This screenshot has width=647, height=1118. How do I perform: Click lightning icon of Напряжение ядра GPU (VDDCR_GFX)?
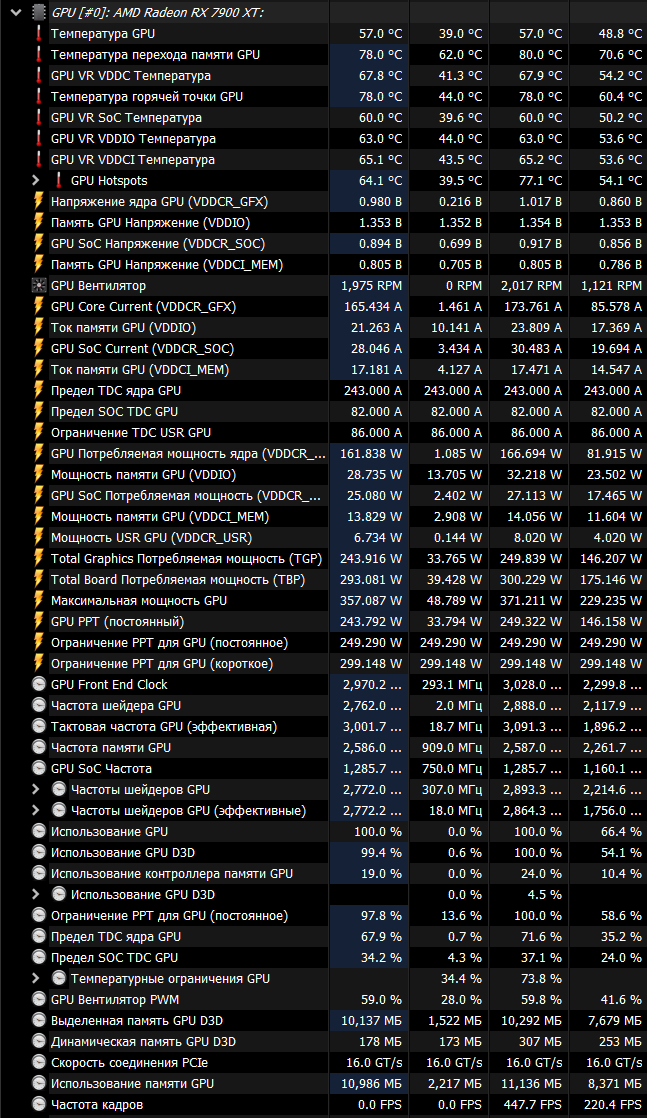click(x=39, y=202)
